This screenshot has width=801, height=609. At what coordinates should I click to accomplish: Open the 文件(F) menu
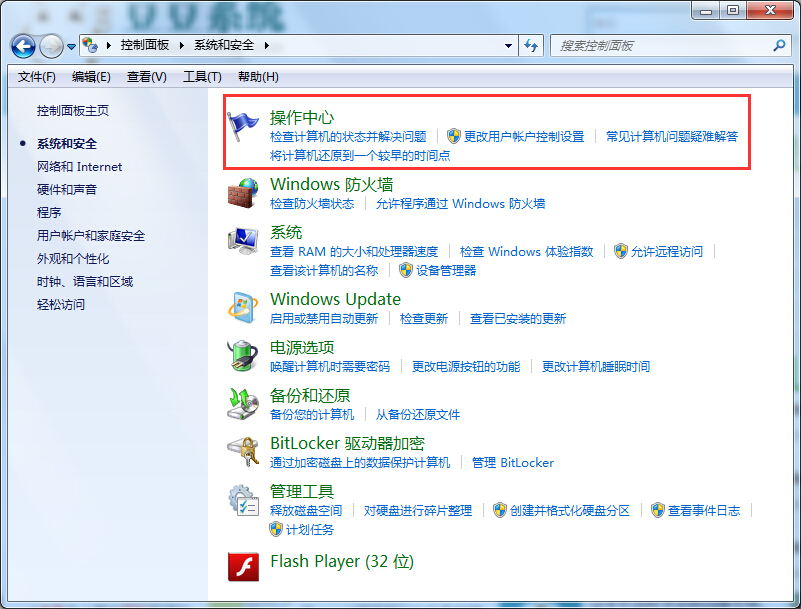tap(36, 77)
